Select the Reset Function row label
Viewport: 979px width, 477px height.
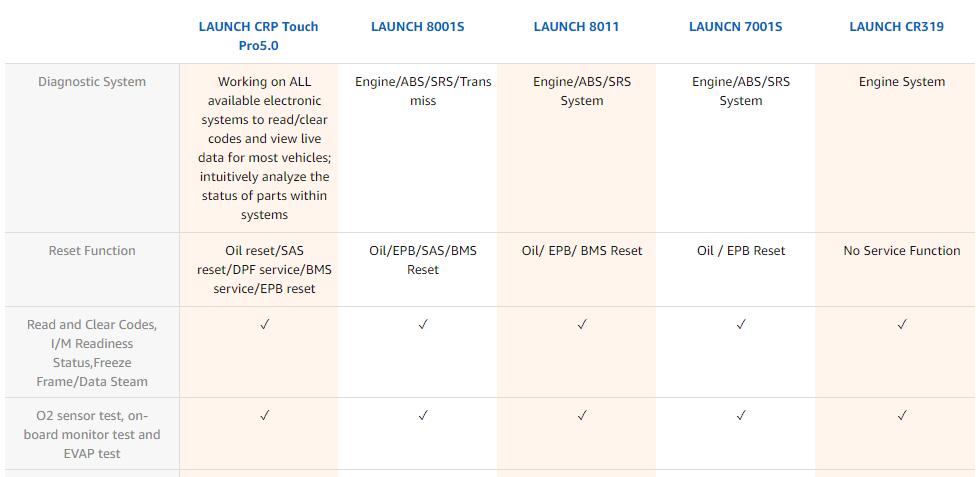pyautogui.click(x=92, y=250)
